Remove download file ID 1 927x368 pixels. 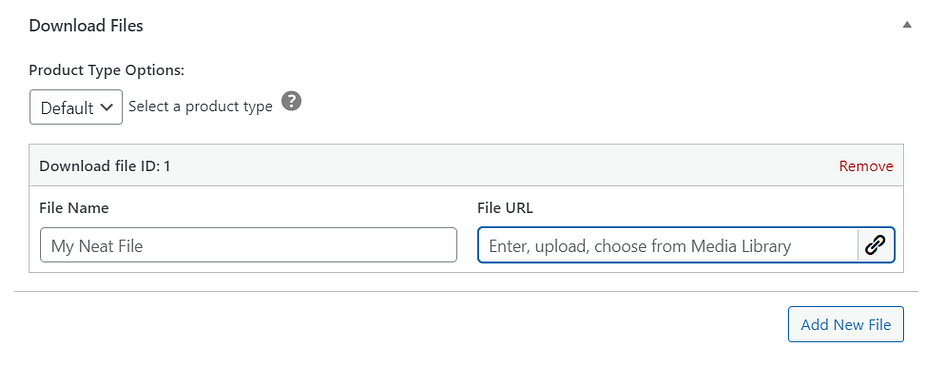pyautogui.click(x=866, y=166)
